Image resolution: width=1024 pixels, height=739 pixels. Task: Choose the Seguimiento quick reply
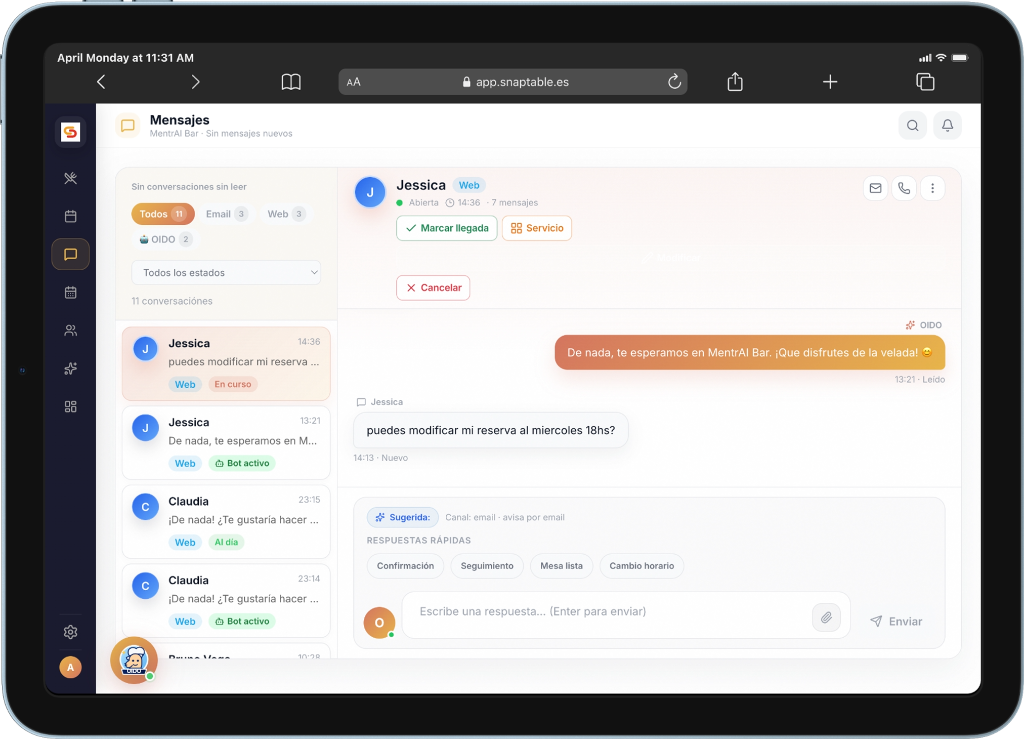[x=487, y=566]
